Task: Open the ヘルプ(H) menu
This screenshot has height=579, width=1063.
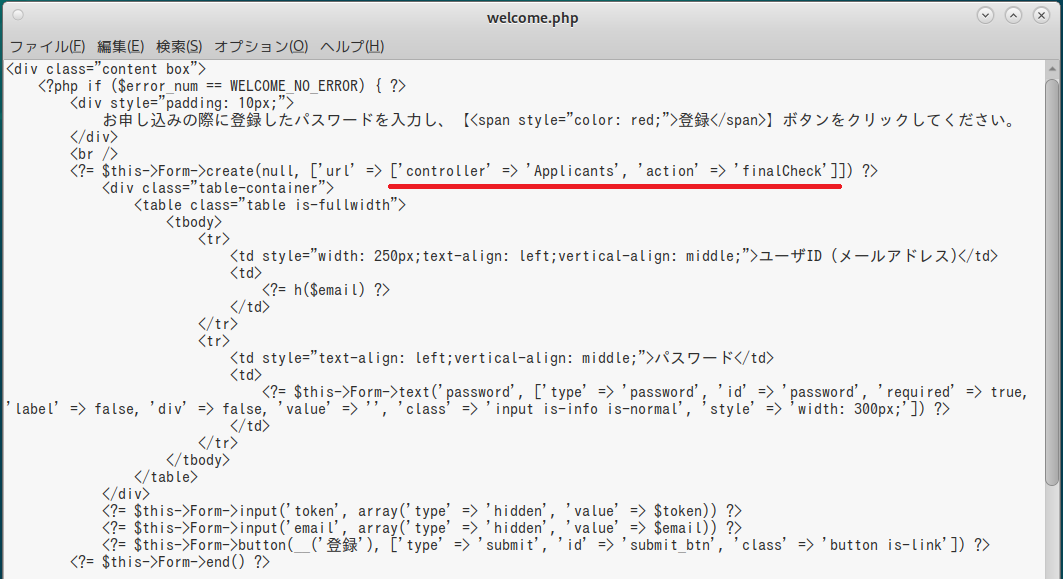Action: coord(352,46)
